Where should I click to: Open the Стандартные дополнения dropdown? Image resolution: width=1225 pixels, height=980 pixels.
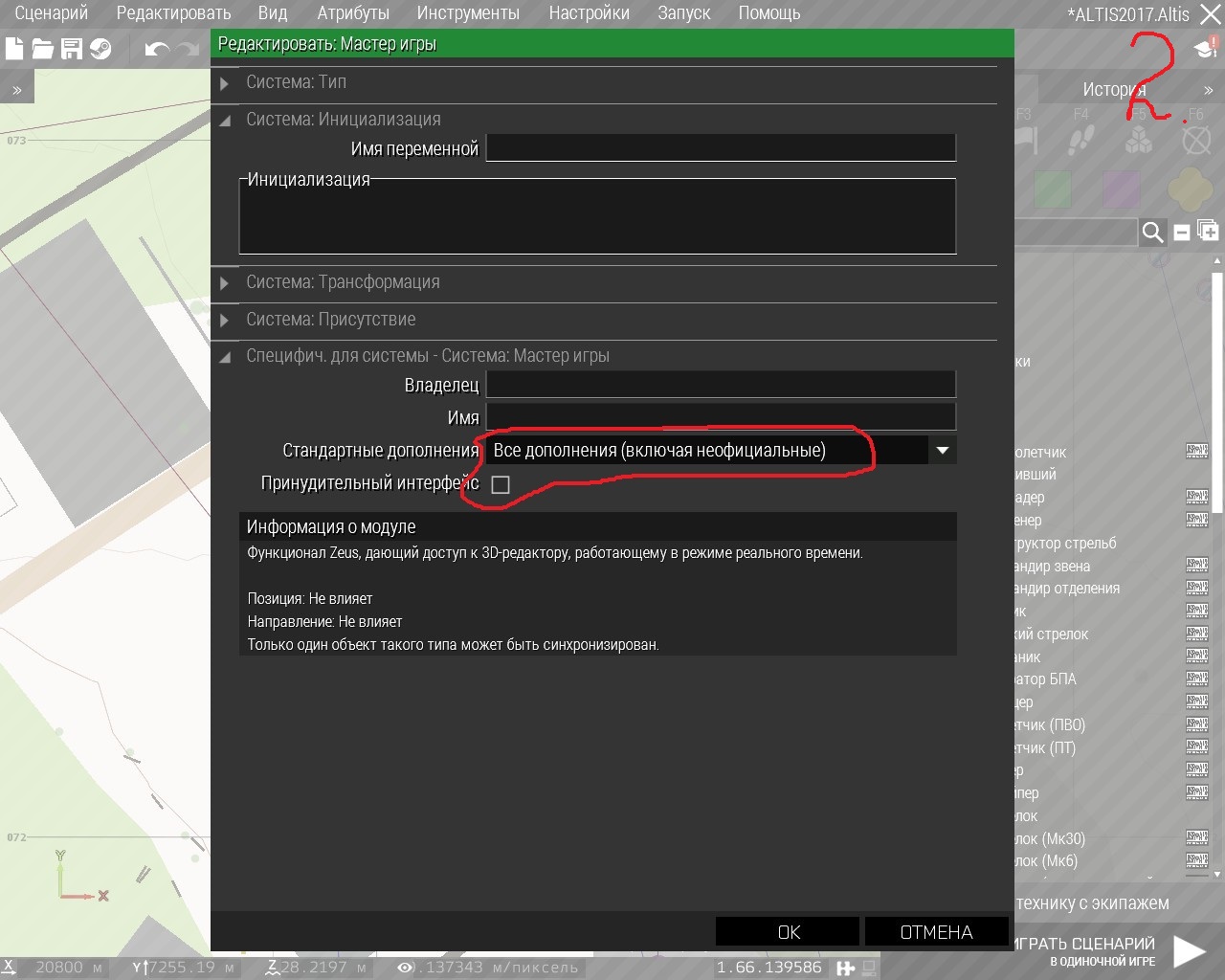coord(942,450)
